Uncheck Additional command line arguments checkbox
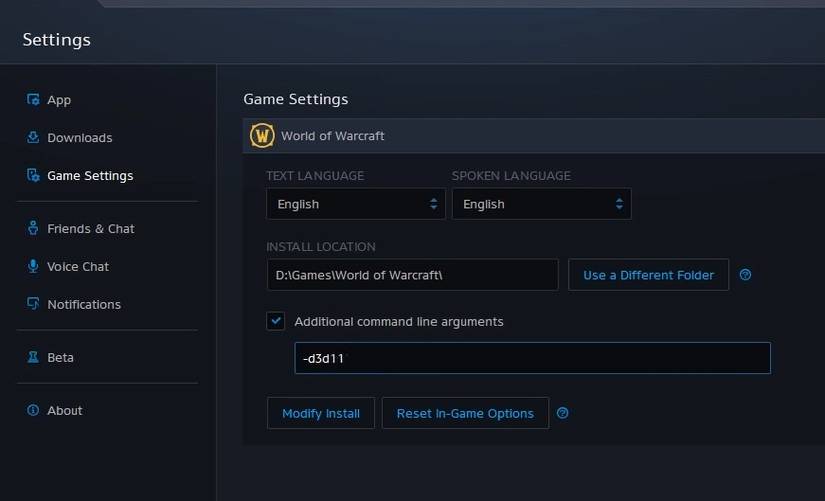This screenshot has height=501, width=825. pyautogui.click(x=276, y=322)
